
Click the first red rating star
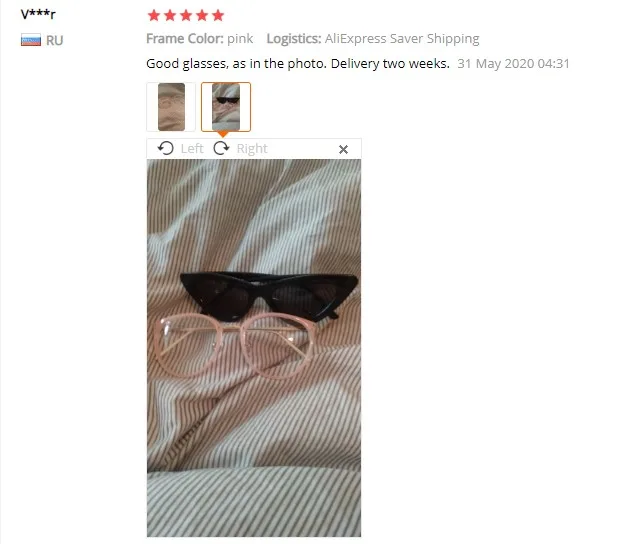point(154,16)
